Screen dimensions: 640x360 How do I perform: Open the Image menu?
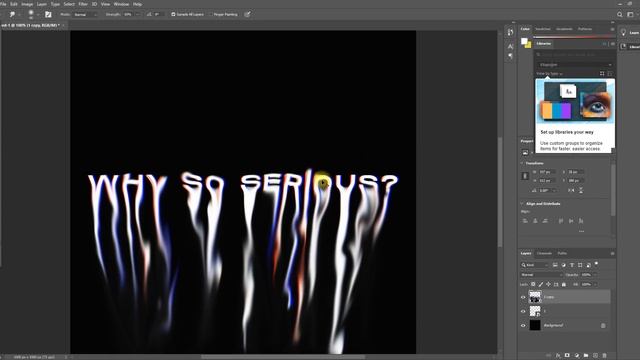pyautogui.click(x=27, y=4)
